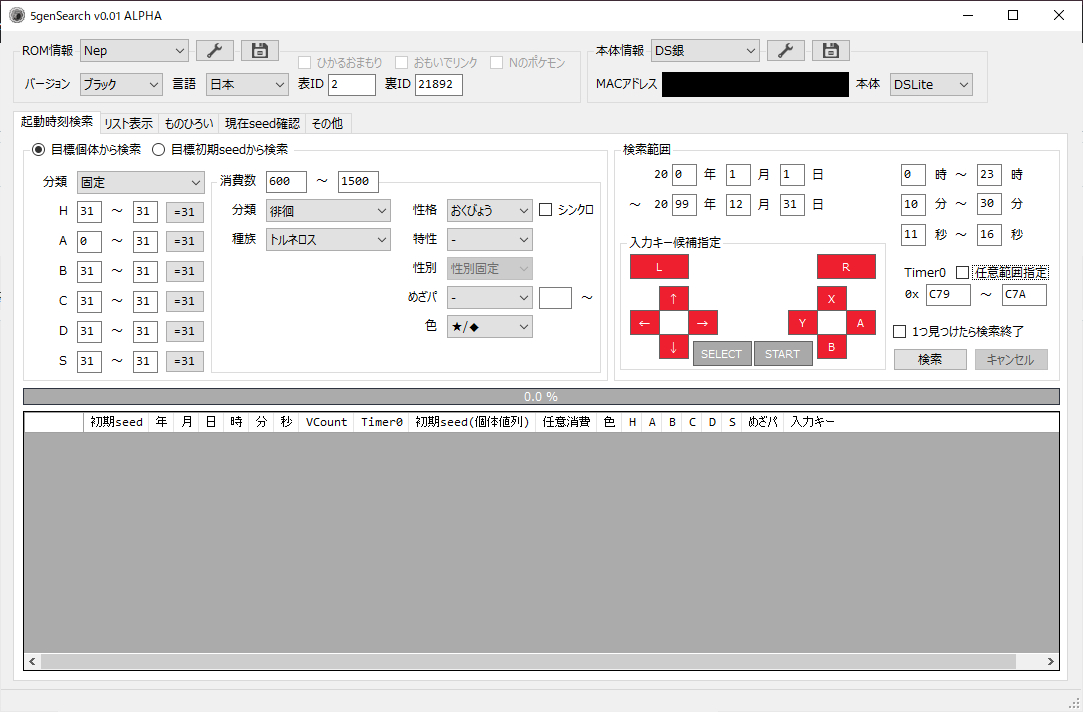
Task: Toggle the up arrow D-pad key
Action: pos(673,298)
